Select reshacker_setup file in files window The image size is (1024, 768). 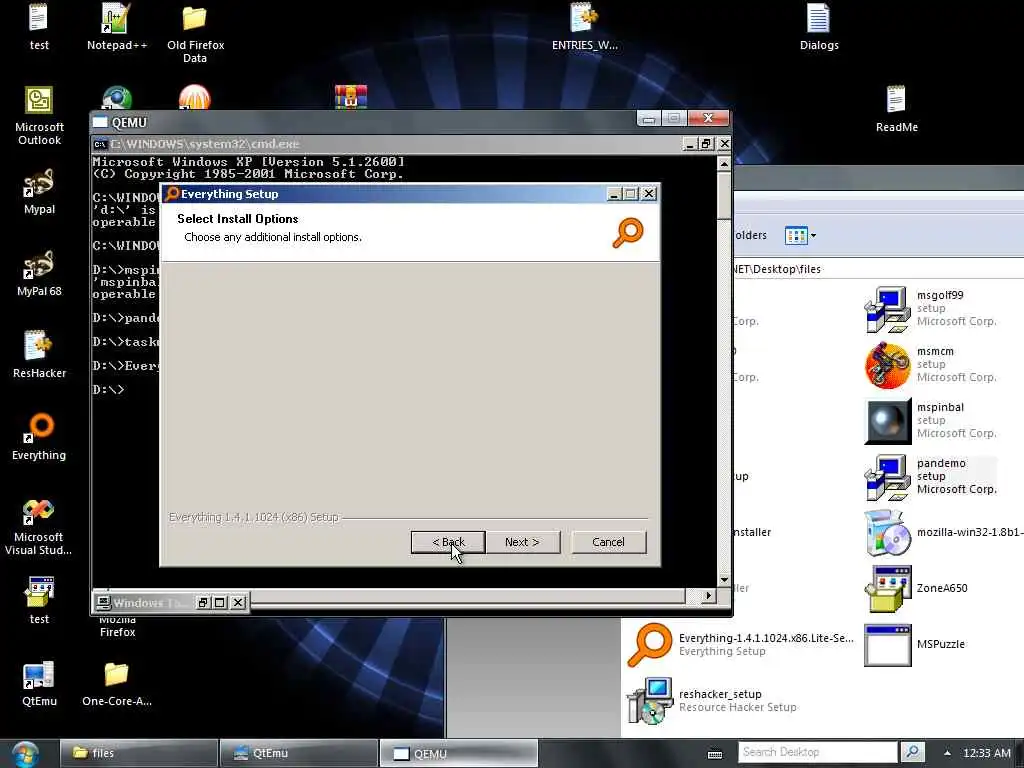712,701
